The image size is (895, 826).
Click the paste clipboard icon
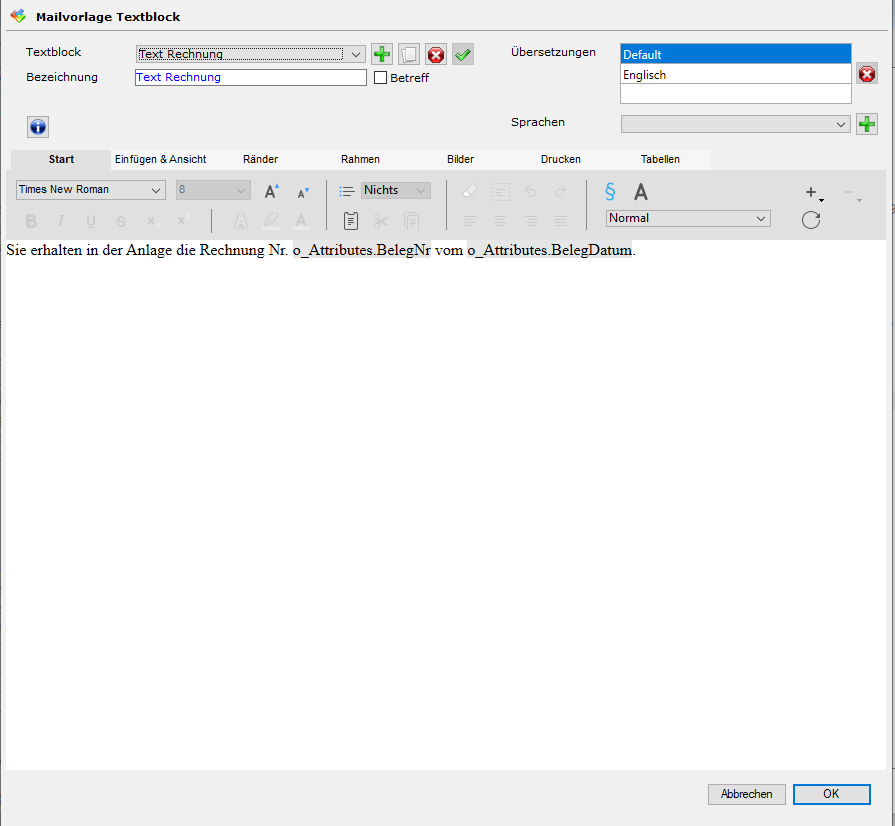coord(350,221)
